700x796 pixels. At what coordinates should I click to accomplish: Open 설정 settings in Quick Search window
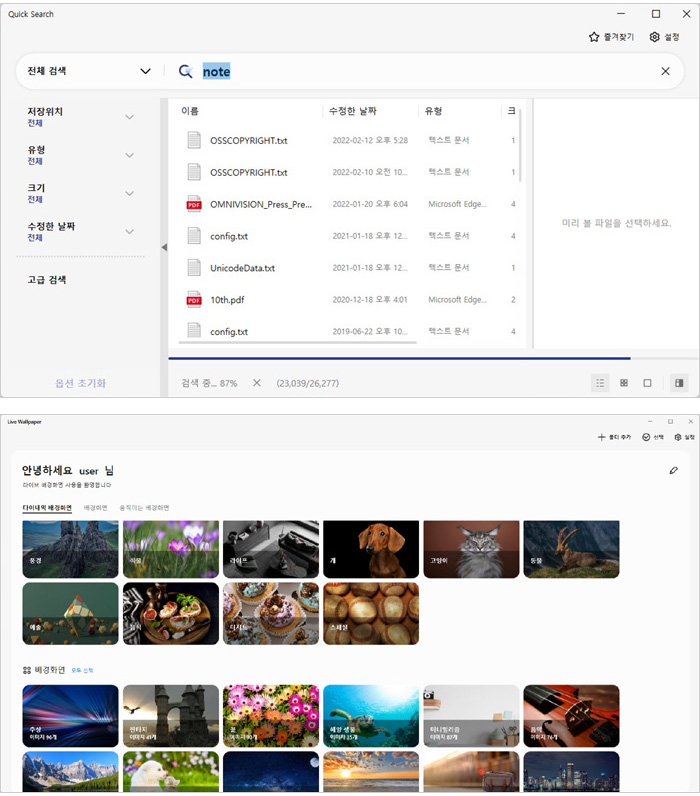coord(664,37)
